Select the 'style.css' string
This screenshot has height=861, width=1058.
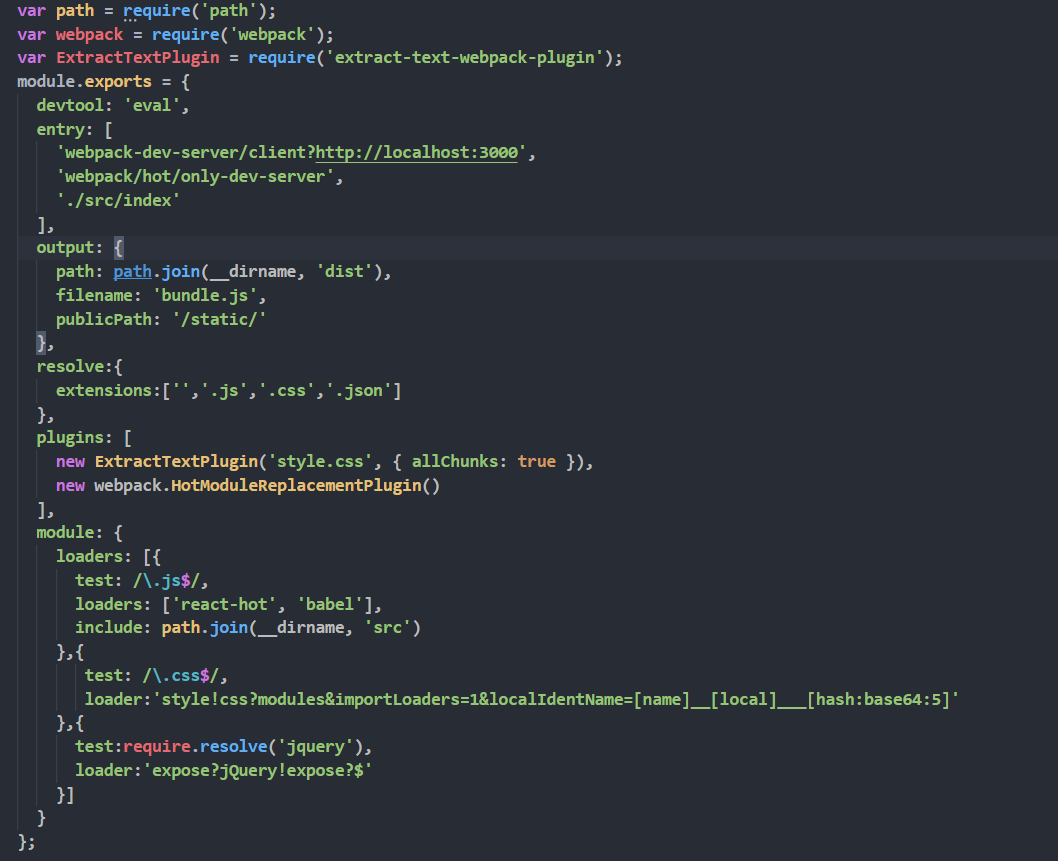320,462
